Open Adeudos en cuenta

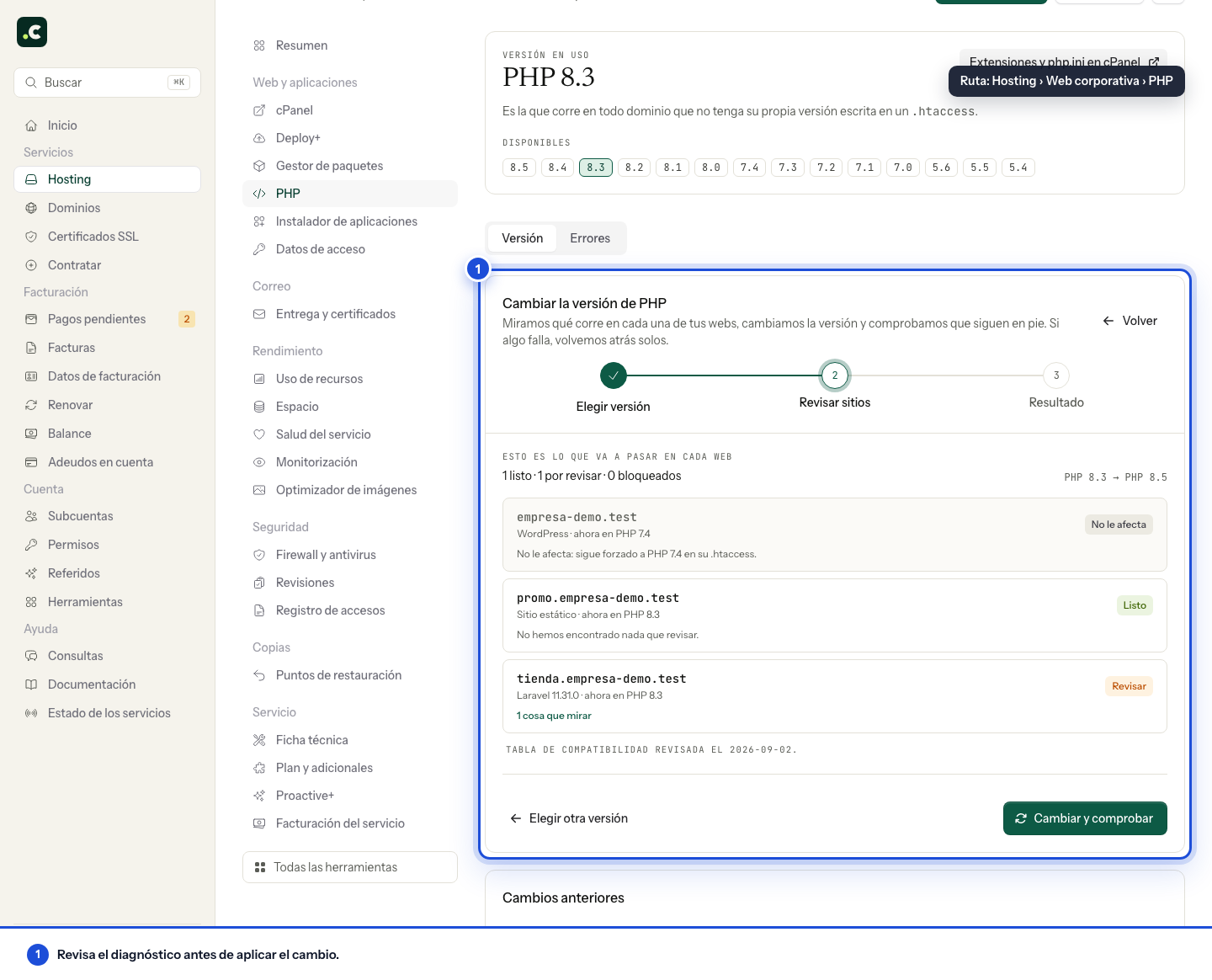pos(107,462)
